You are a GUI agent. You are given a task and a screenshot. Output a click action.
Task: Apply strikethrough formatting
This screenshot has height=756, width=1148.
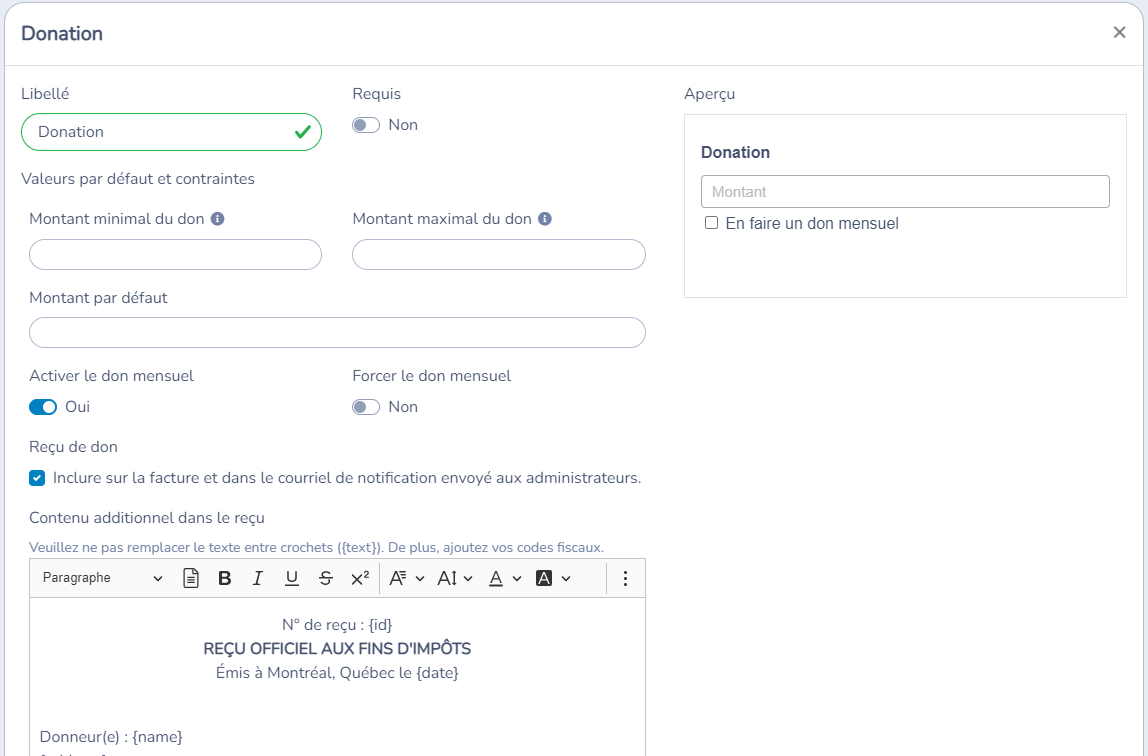tap(326, 578)
